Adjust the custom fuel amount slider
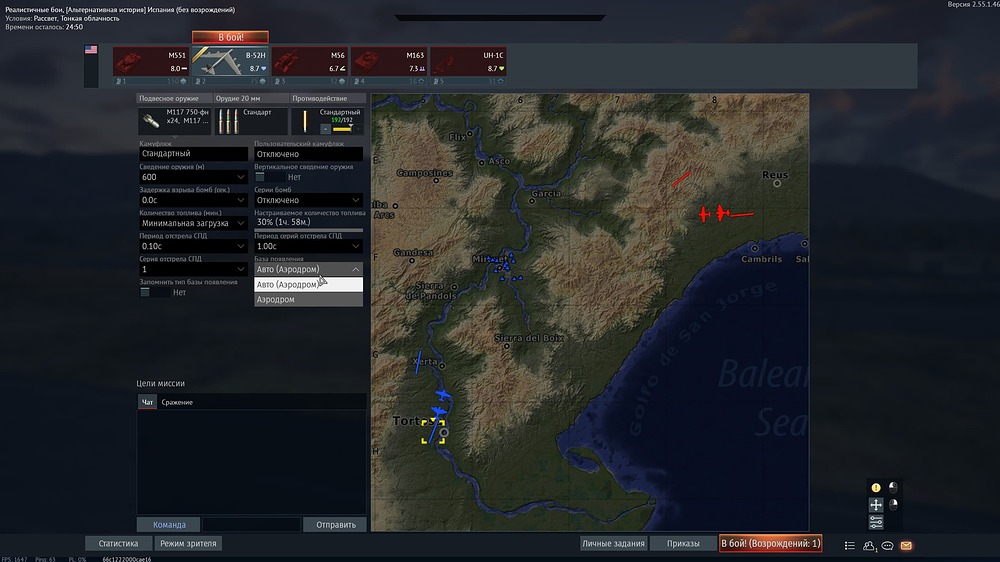 (308, 231)
